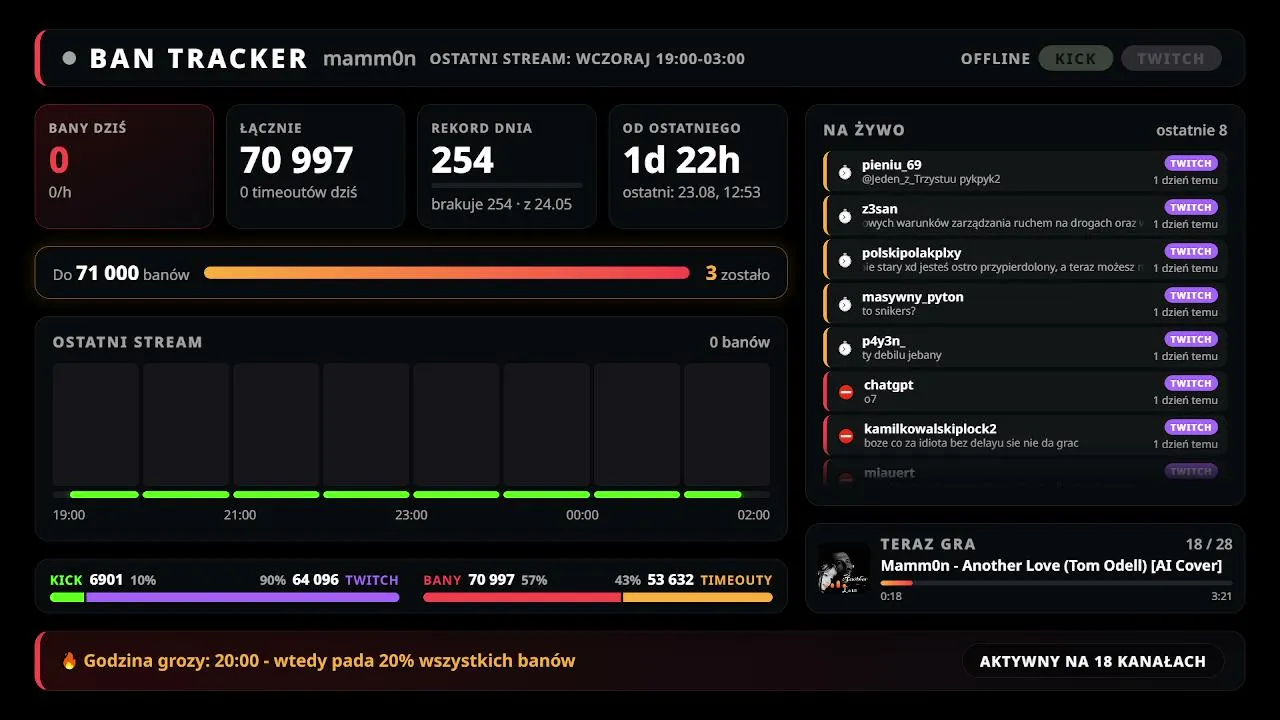The height and width of the screenshot is (720, 1280).
Task: Click the 'Godzina grozy: 20:00' banner text
Action: (330, 661)
